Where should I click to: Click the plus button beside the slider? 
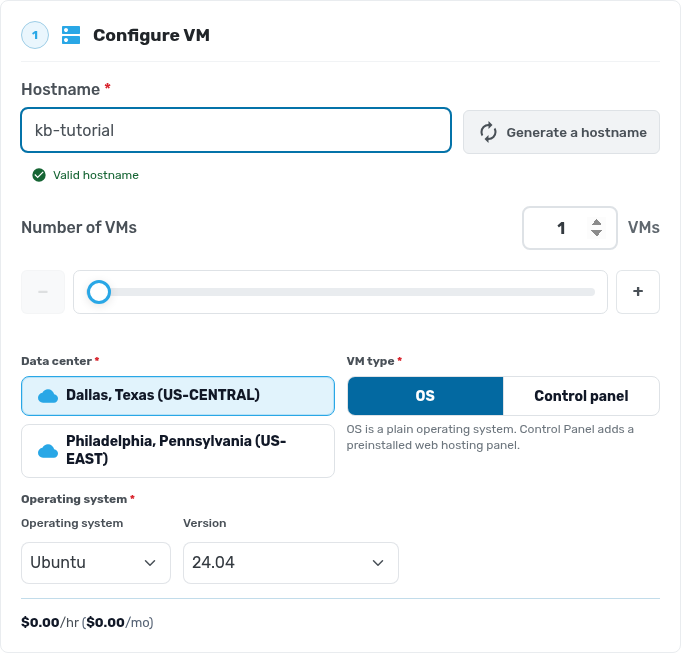tap(638, 292)
